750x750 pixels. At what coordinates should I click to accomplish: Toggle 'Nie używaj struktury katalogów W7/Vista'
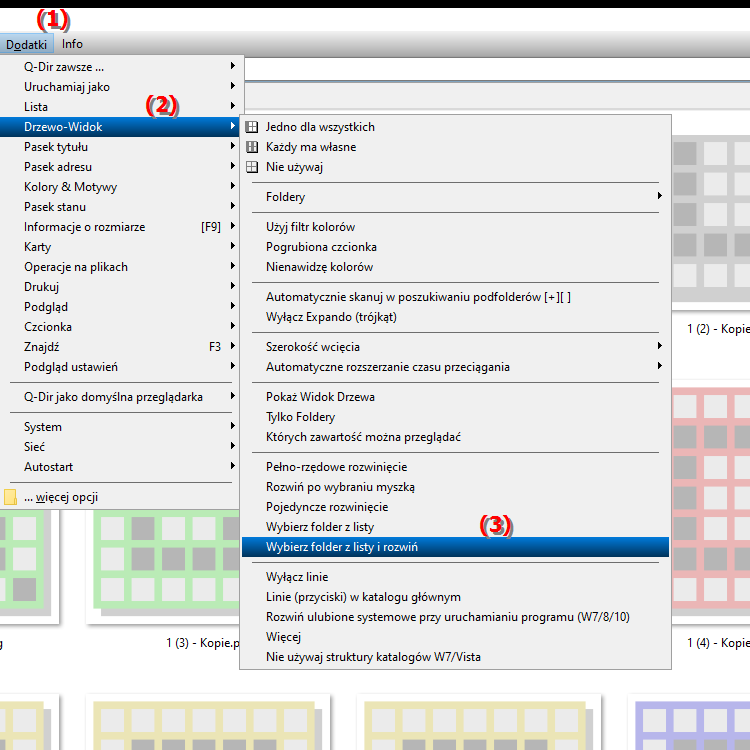[455, 657]
